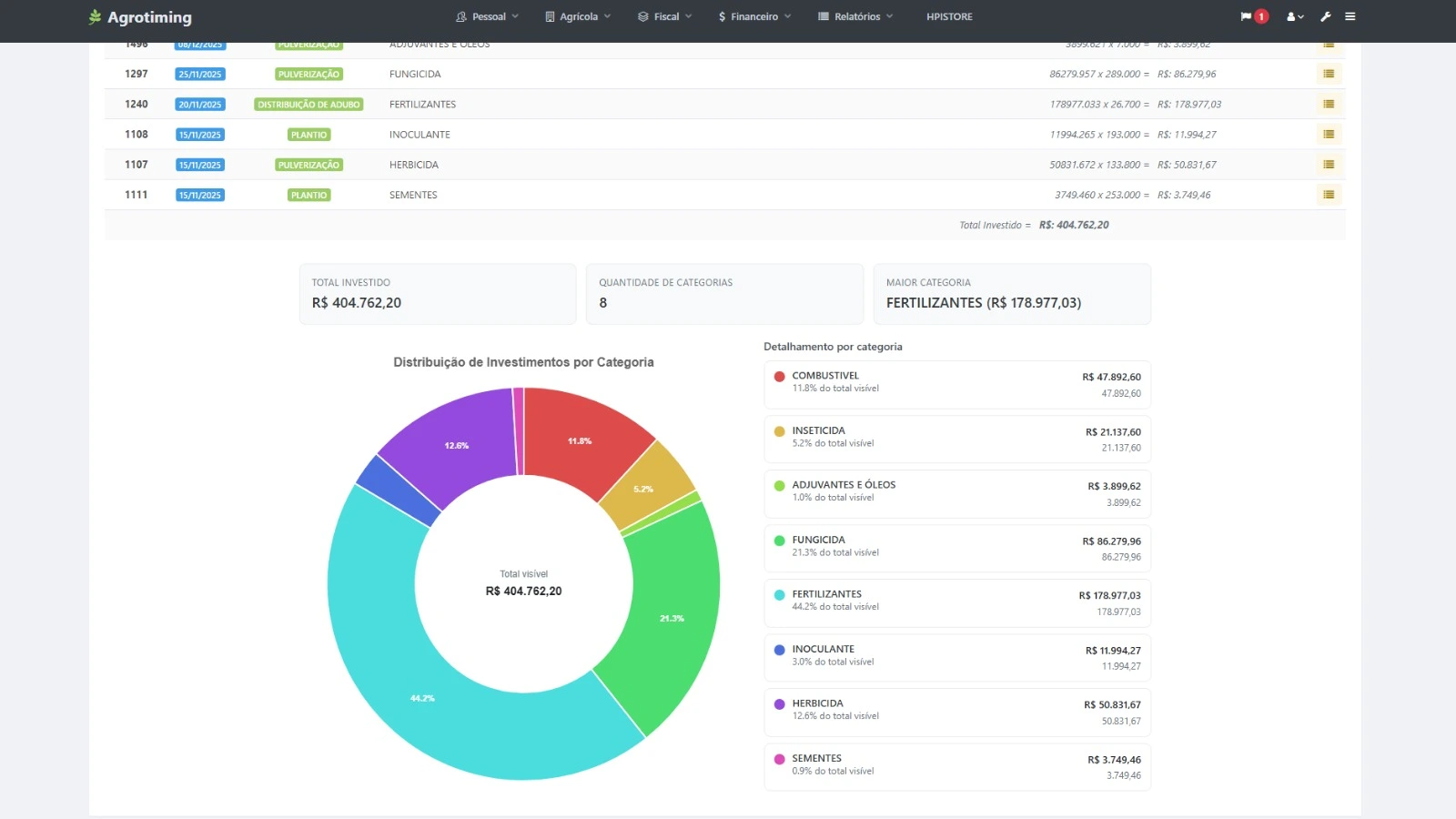Open details list icon for FUNGICIDA row

pos(1329,74)
